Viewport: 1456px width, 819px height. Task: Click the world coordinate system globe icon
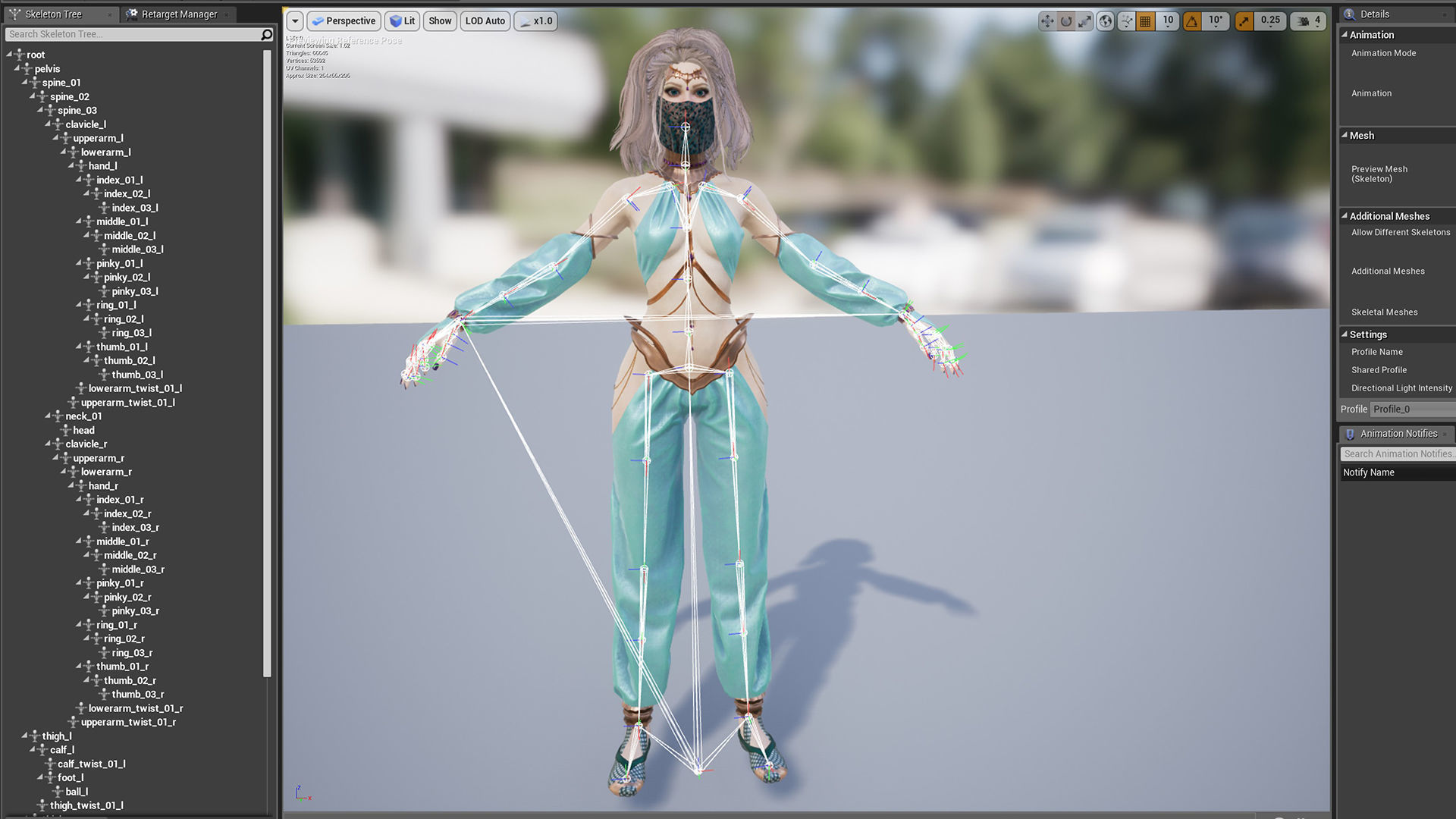[1106, 21]
